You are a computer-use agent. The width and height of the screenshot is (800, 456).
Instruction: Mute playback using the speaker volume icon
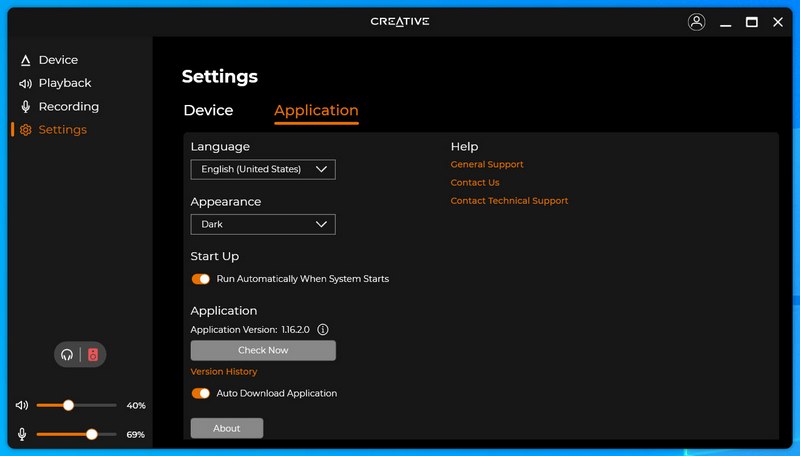click(22, 406)
